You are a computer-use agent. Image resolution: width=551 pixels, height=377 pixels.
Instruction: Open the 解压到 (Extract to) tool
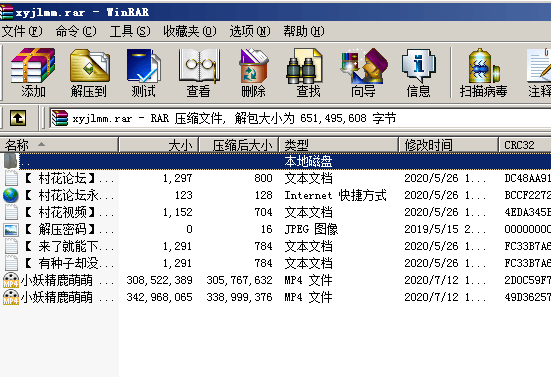tap(89, 73)
